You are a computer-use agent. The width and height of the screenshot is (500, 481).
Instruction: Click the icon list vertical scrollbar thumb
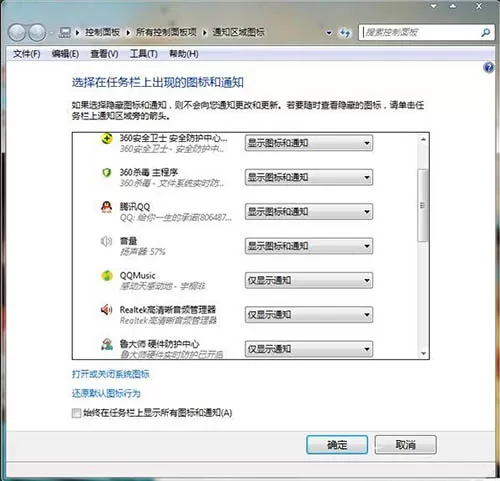point(423,205)
